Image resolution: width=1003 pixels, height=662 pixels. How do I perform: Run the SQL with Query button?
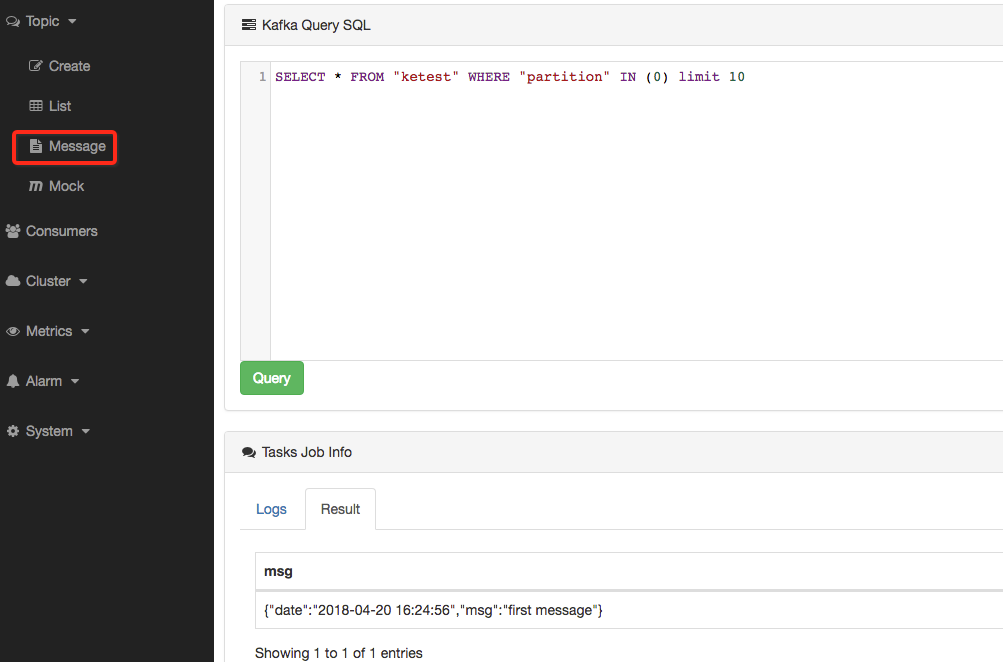[272, 378]
